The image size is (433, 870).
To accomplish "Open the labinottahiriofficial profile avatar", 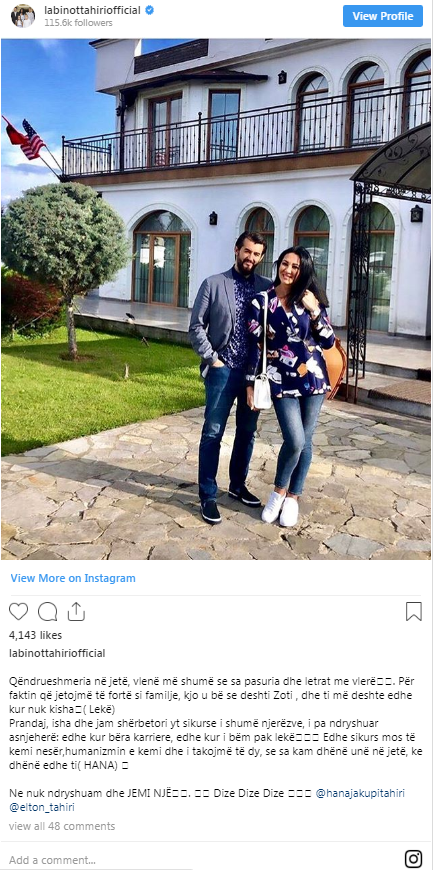I will (x=22, y=16).
